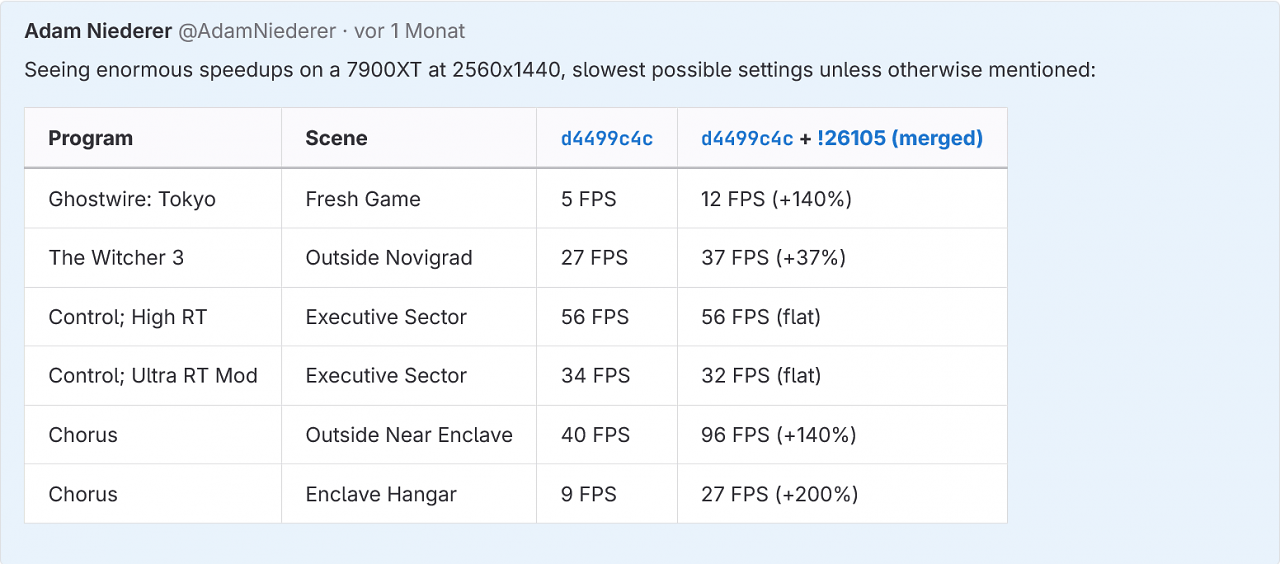Select the Scene column header
The width and height of the screenshot is (1280, 564).
(409, 138)
